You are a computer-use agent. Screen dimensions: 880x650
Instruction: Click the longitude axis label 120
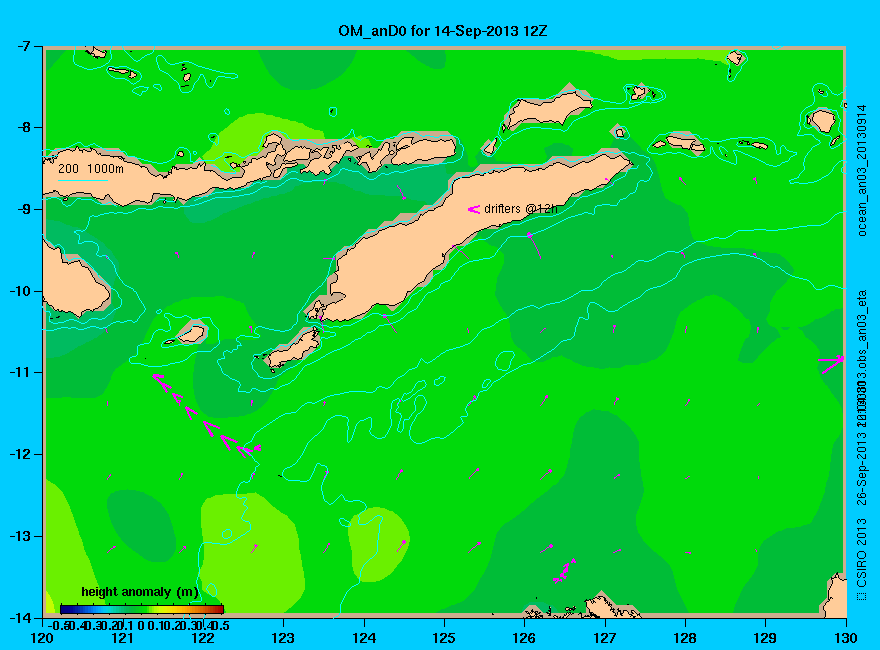pyautogui.click(x=43, y=638)
